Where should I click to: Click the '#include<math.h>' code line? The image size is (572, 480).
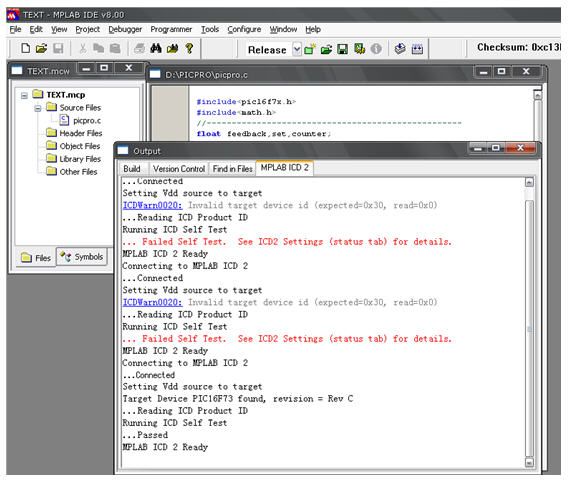(x=236, y=112)
